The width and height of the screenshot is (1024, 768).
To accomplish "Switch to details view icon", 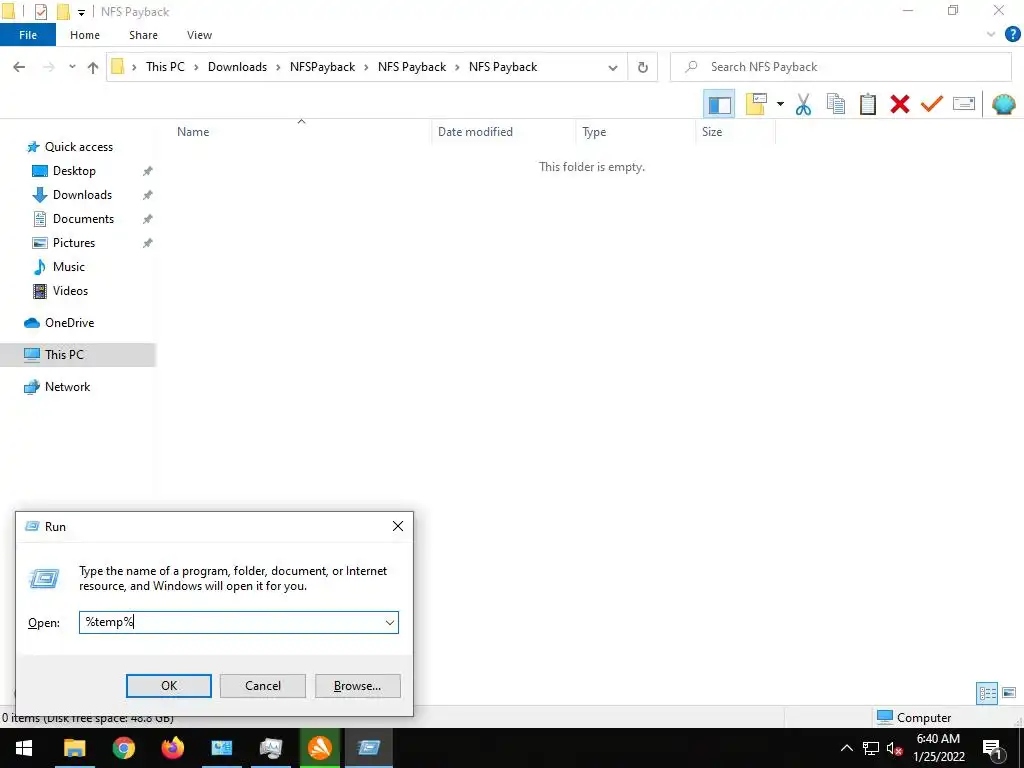I will pyautogui.click(x=987, y=693).
